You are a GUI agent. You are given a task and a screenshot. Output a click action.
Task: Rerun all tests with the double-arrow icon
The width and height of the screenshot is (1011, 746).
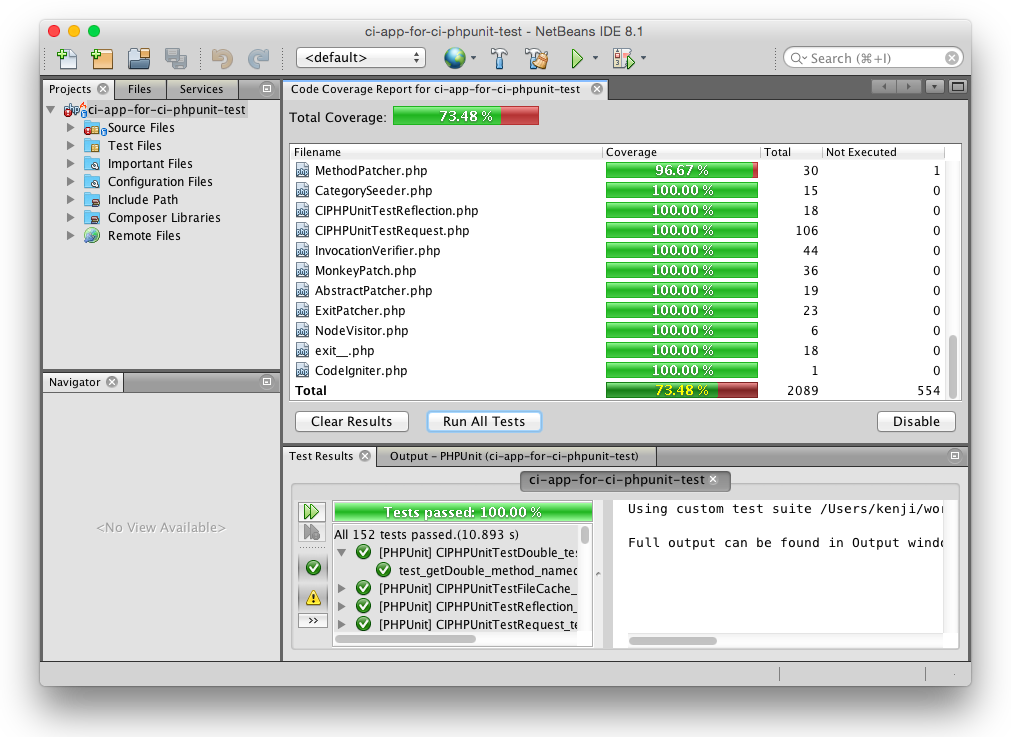coord(313,509)
